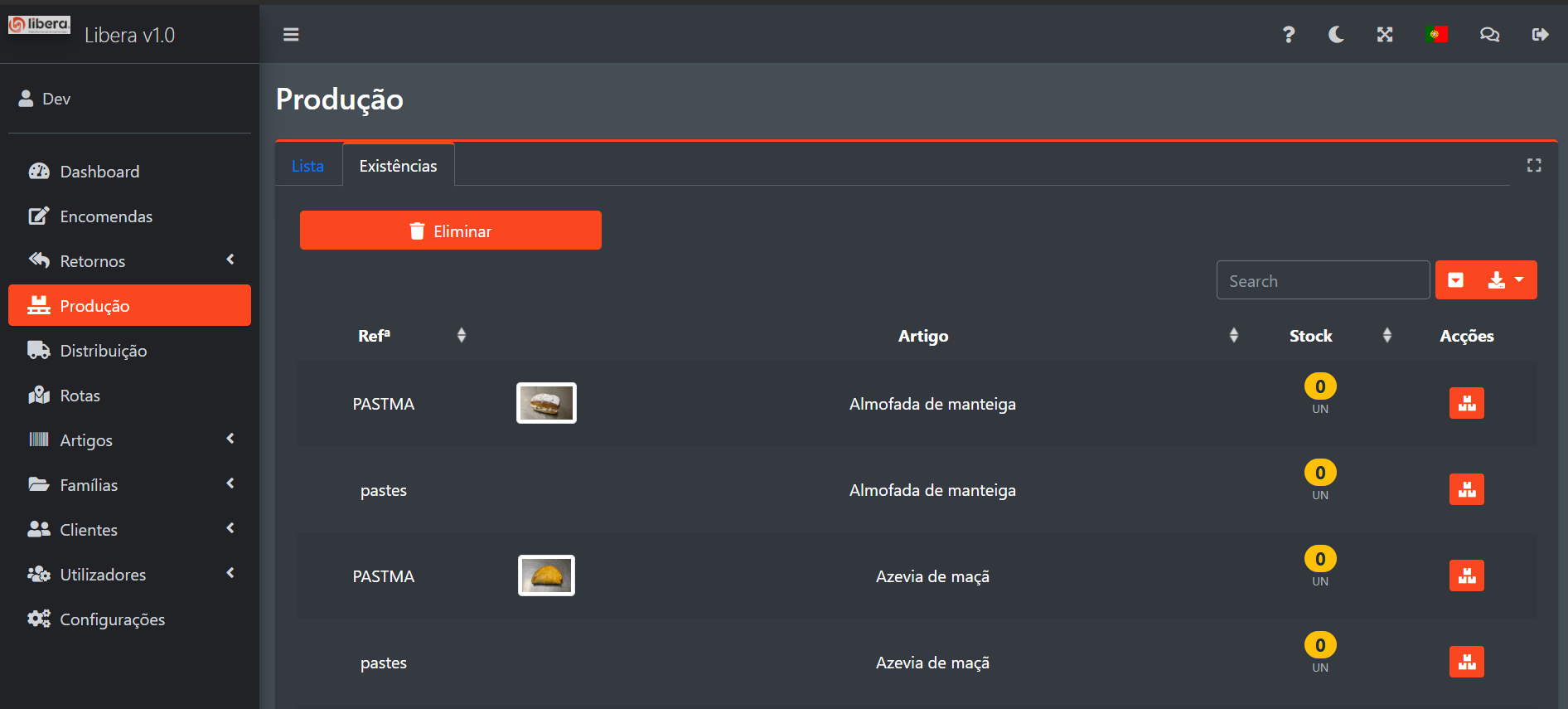Image resolution: width=1568 pixels, height=709 pixels.
Task: Maximize the card panel
Action: click(x=1534, y=166)
